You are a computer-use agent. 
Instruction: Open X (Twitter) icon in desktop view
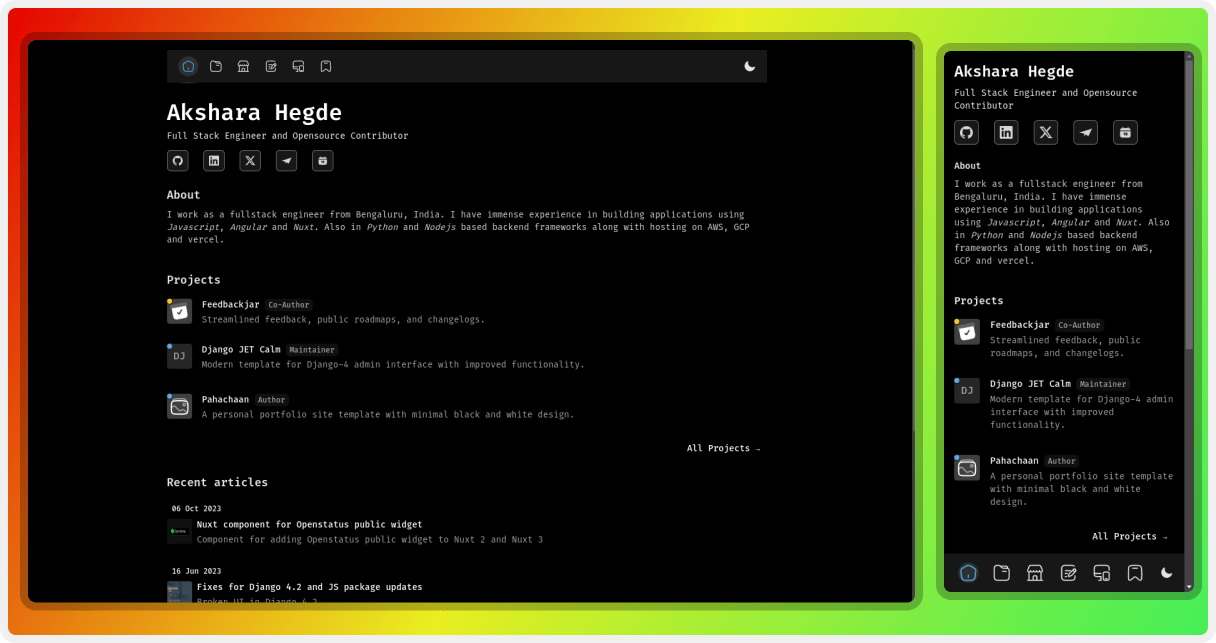[x=250, y=160]
